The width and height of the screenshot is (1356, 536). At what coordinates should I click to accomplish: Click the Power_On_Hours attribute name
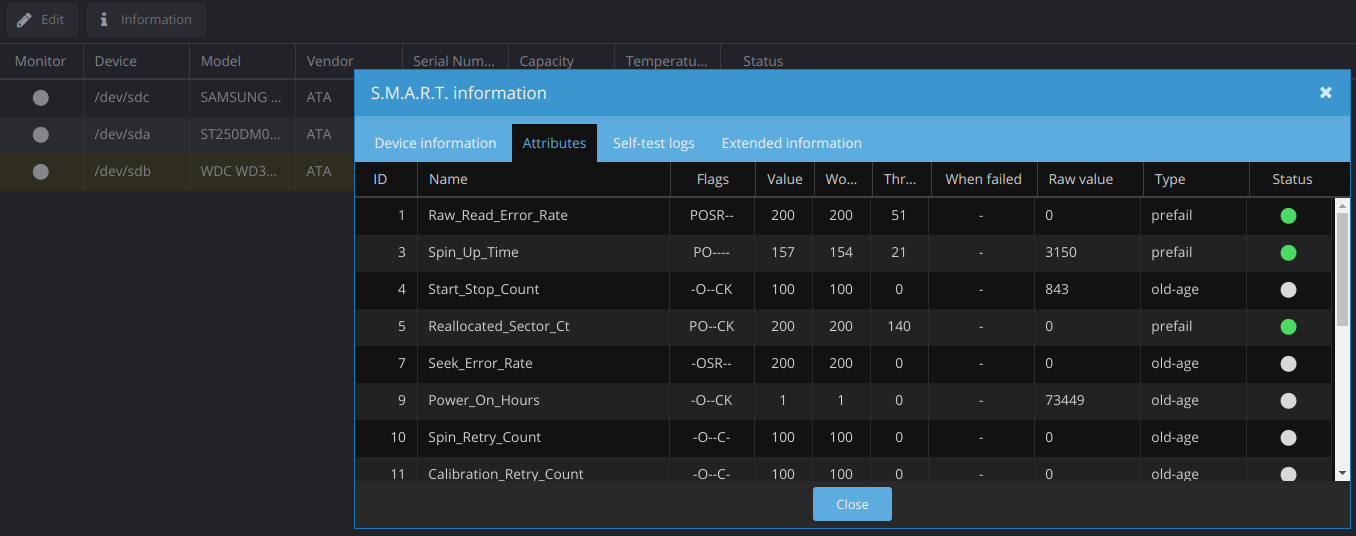coord(484,401)
